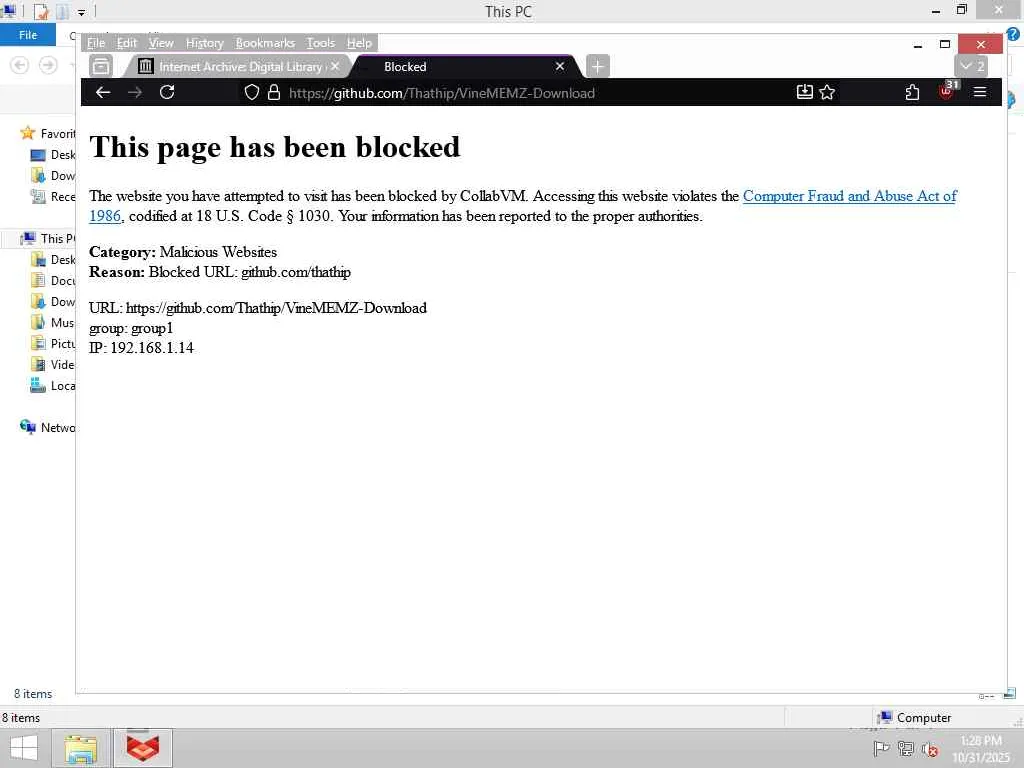Open the Firefox View icon left of tabs

click(101, 66)
